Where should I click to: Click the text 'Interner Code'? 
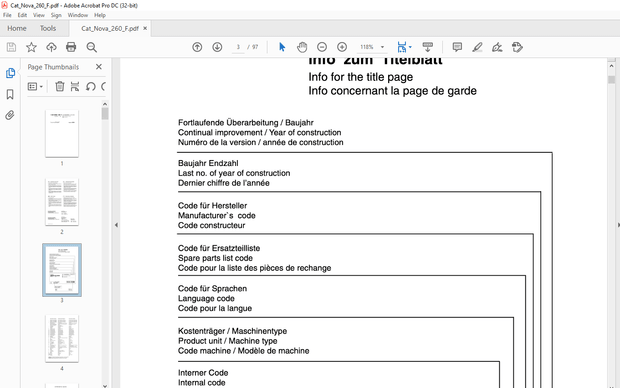click(x=203, y=373)
